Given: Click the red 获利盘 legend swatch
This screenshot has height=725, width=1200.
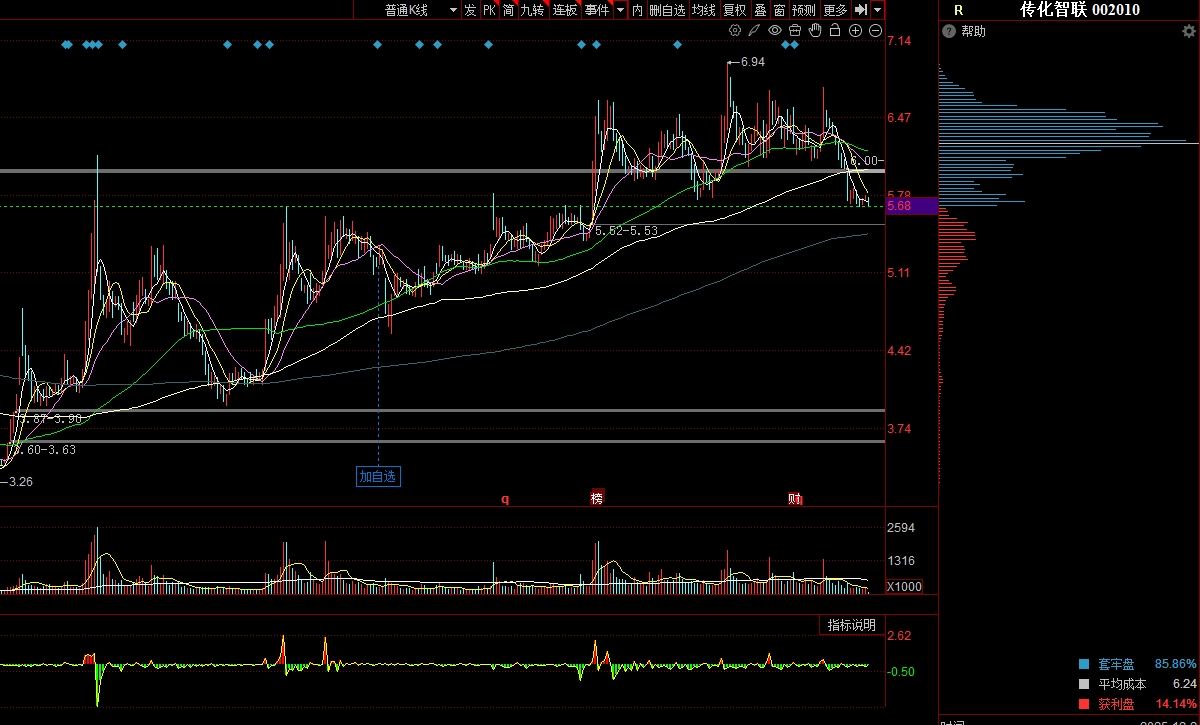Looking at the screenshot, I should 1084,704.
